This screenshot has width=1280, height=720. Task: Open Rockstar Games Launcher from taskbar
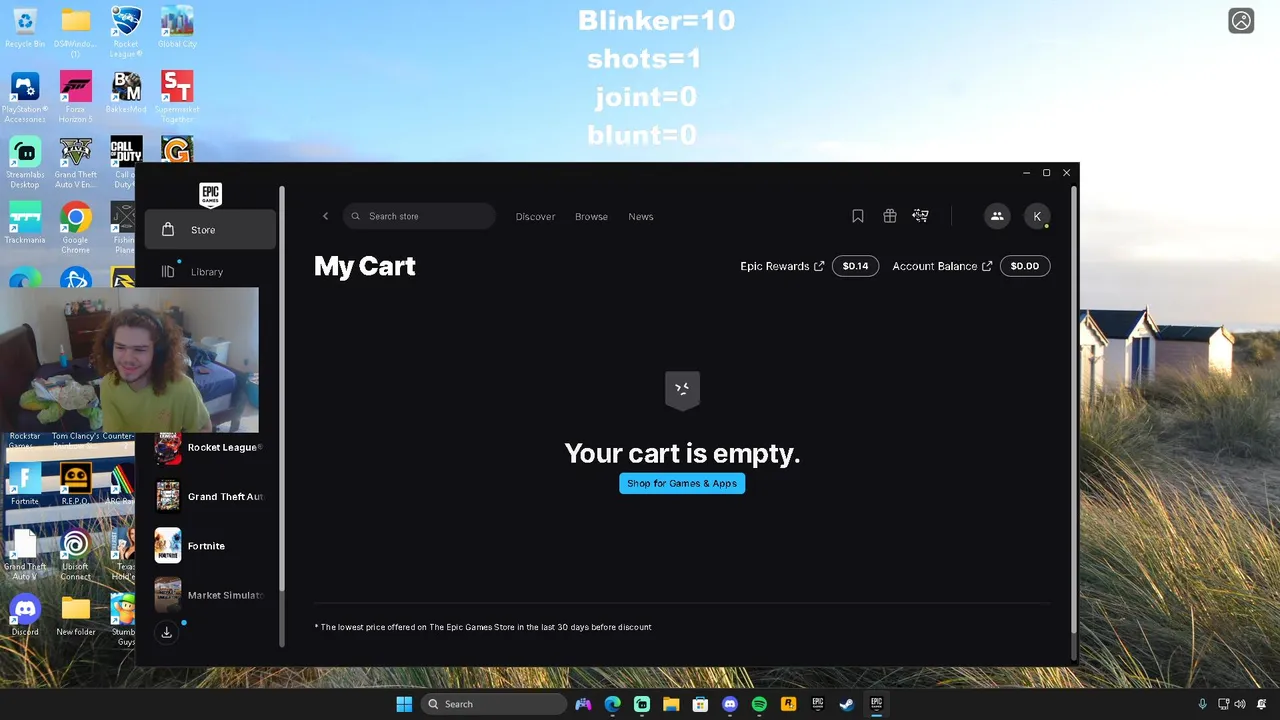(x=788, y=704)
